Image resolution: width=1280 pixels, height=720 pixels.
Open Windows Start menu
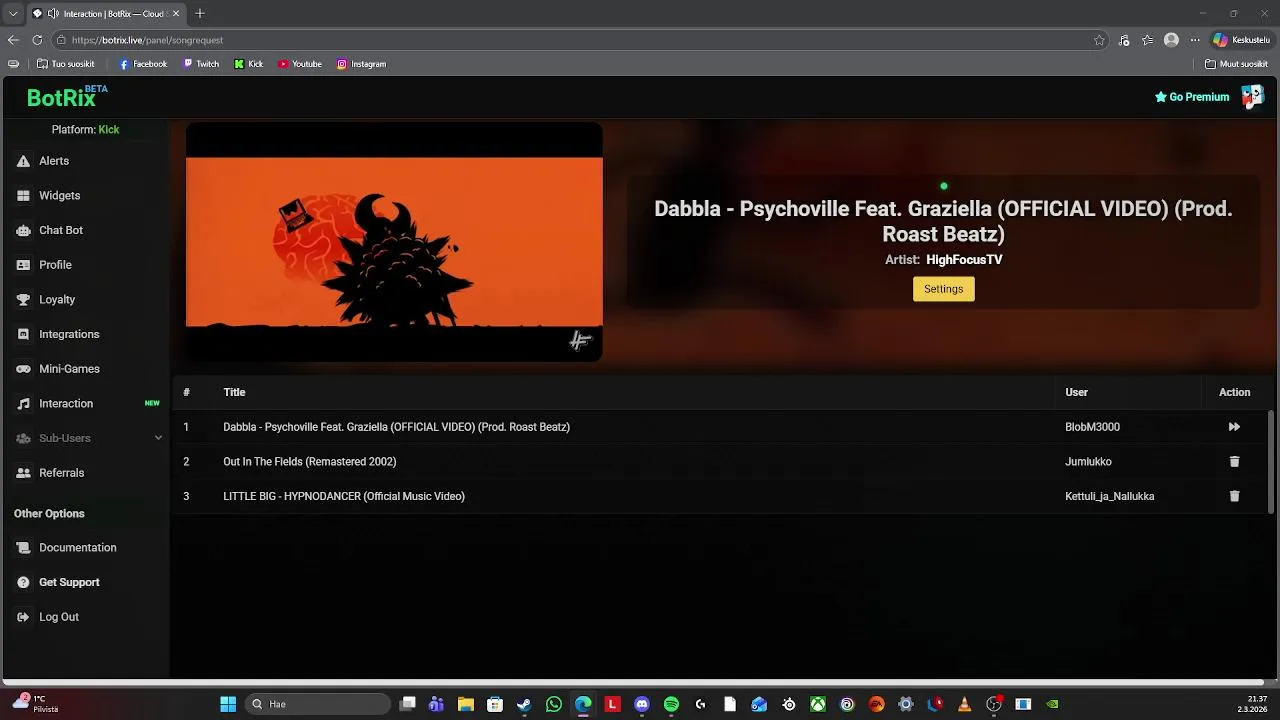pyautogui.click(x=228, y=704)
